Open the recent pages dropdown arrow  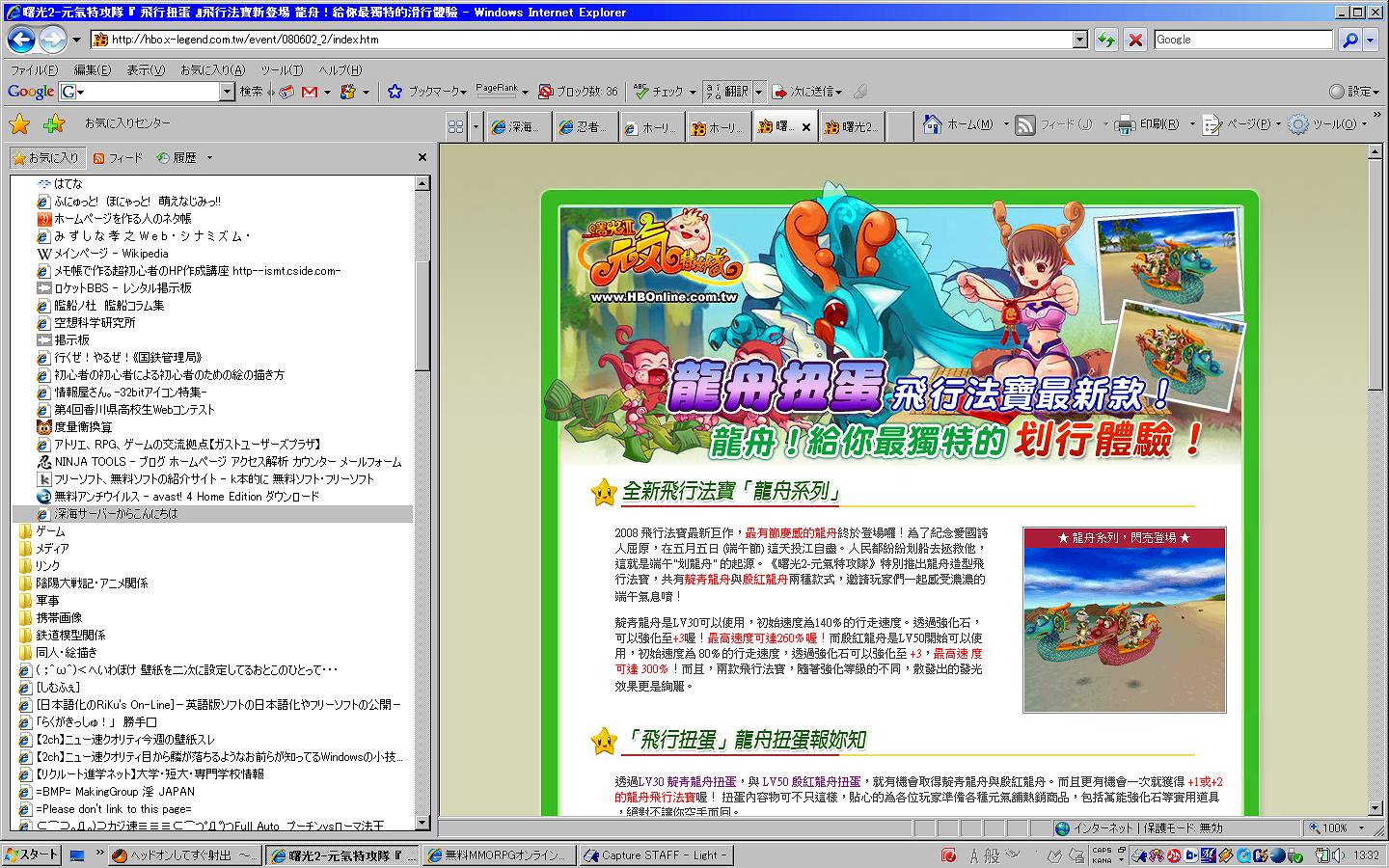76,40
